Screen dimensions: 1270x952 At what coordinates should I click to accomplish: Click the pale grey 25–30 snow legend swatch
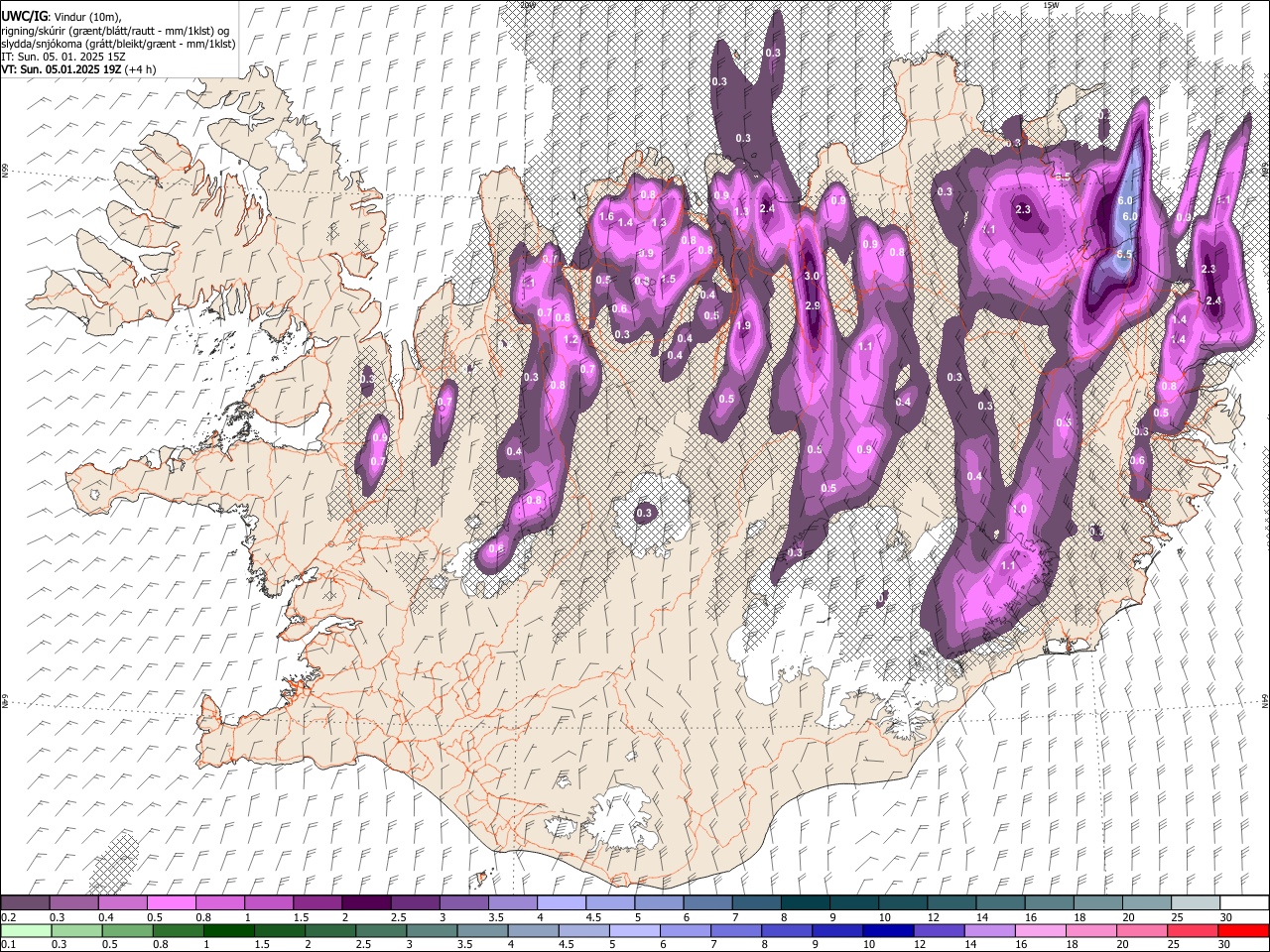pyautogui.click(x=1196, y=902)
